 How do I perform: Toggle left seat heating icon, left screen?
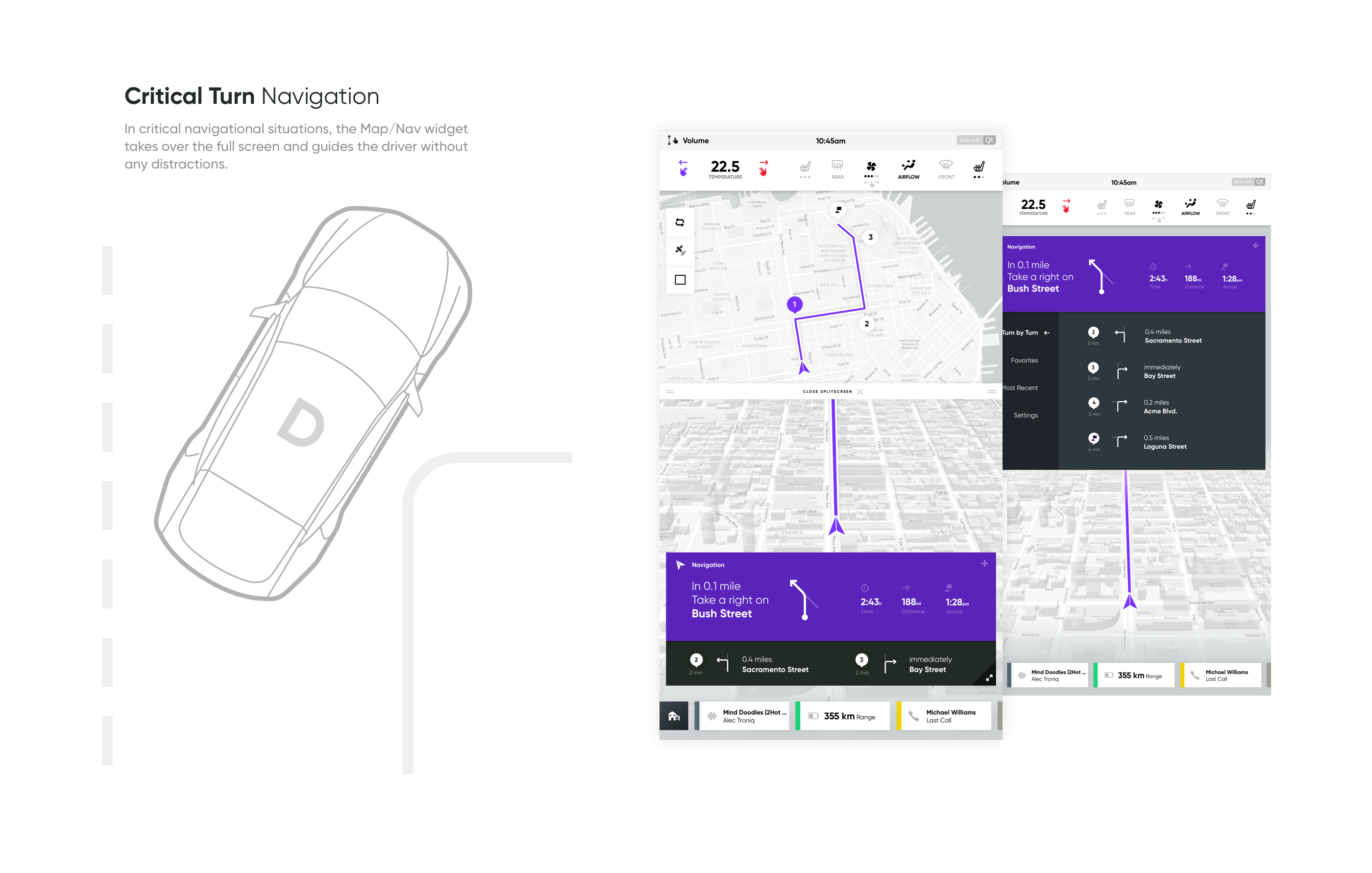pos(805,169)
